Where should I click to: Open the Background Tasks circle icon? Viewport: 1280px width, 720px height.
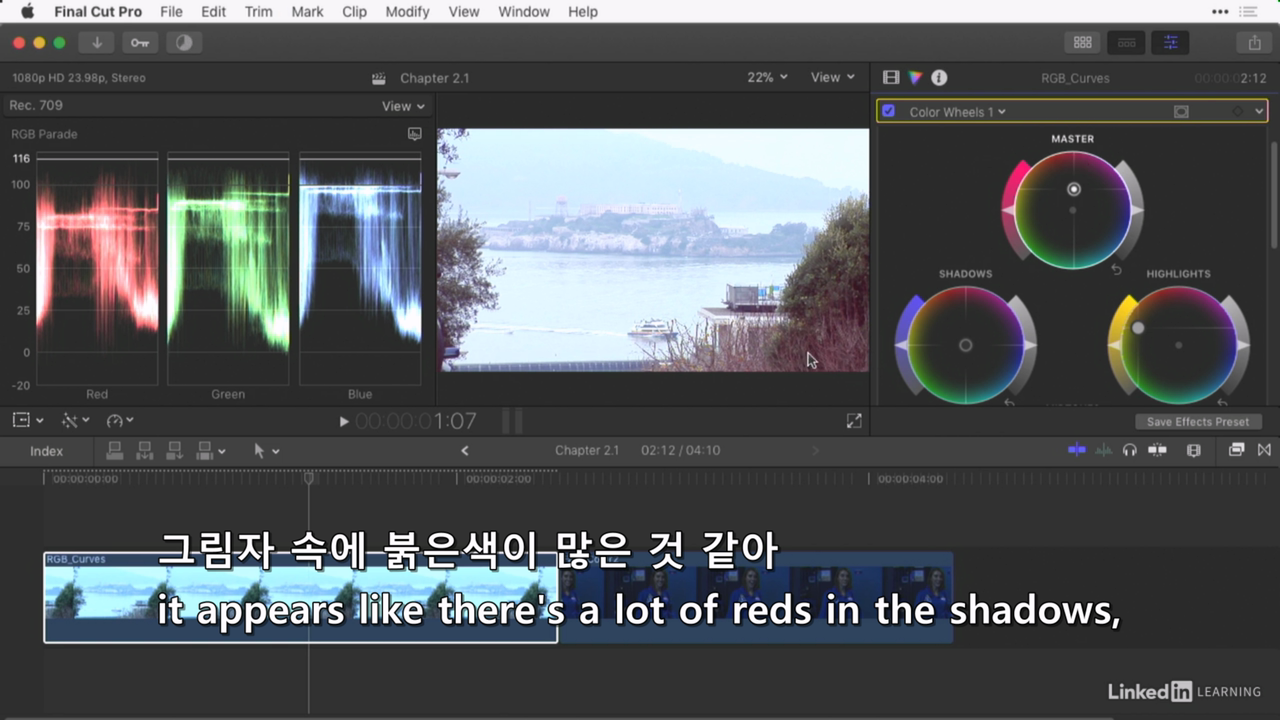(x=183, y=43)
